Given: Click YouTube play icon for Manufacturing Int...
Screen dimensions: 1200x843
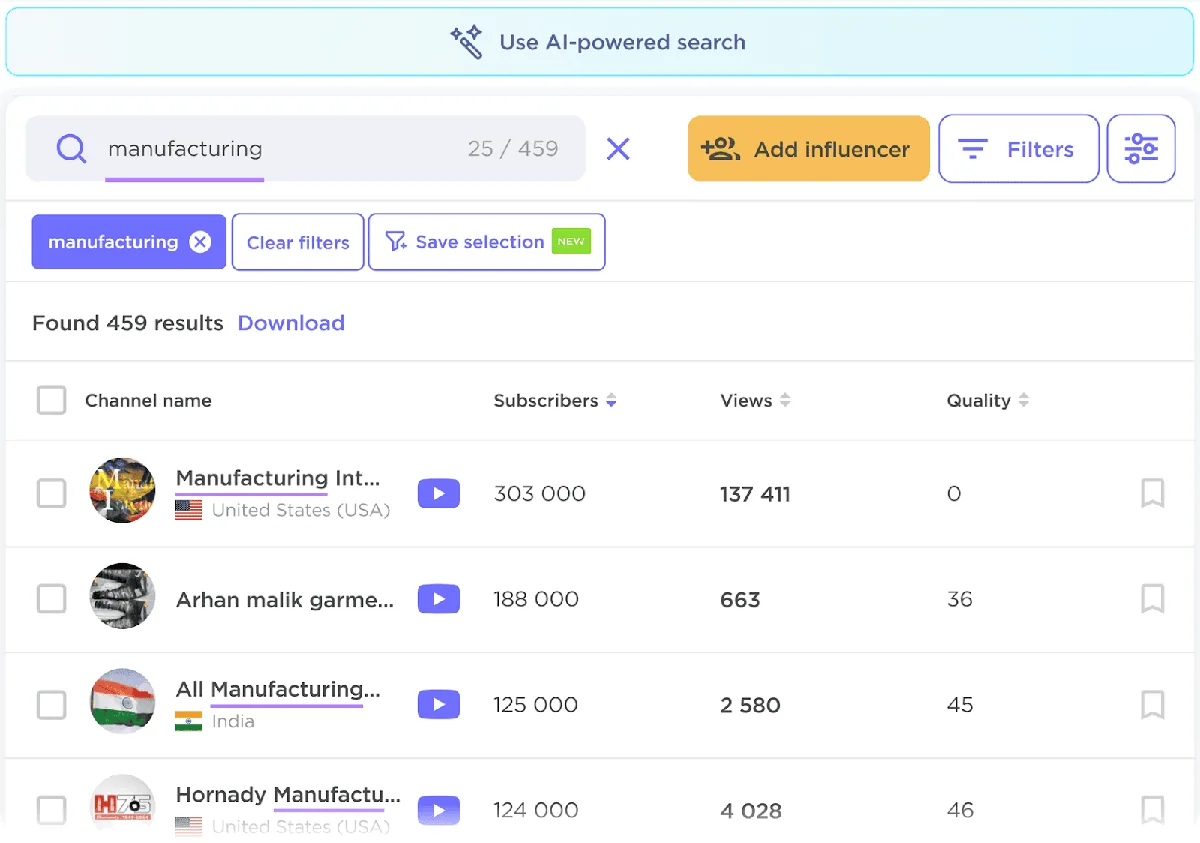Looking at the screenshot, I should (x=439, y=494).
